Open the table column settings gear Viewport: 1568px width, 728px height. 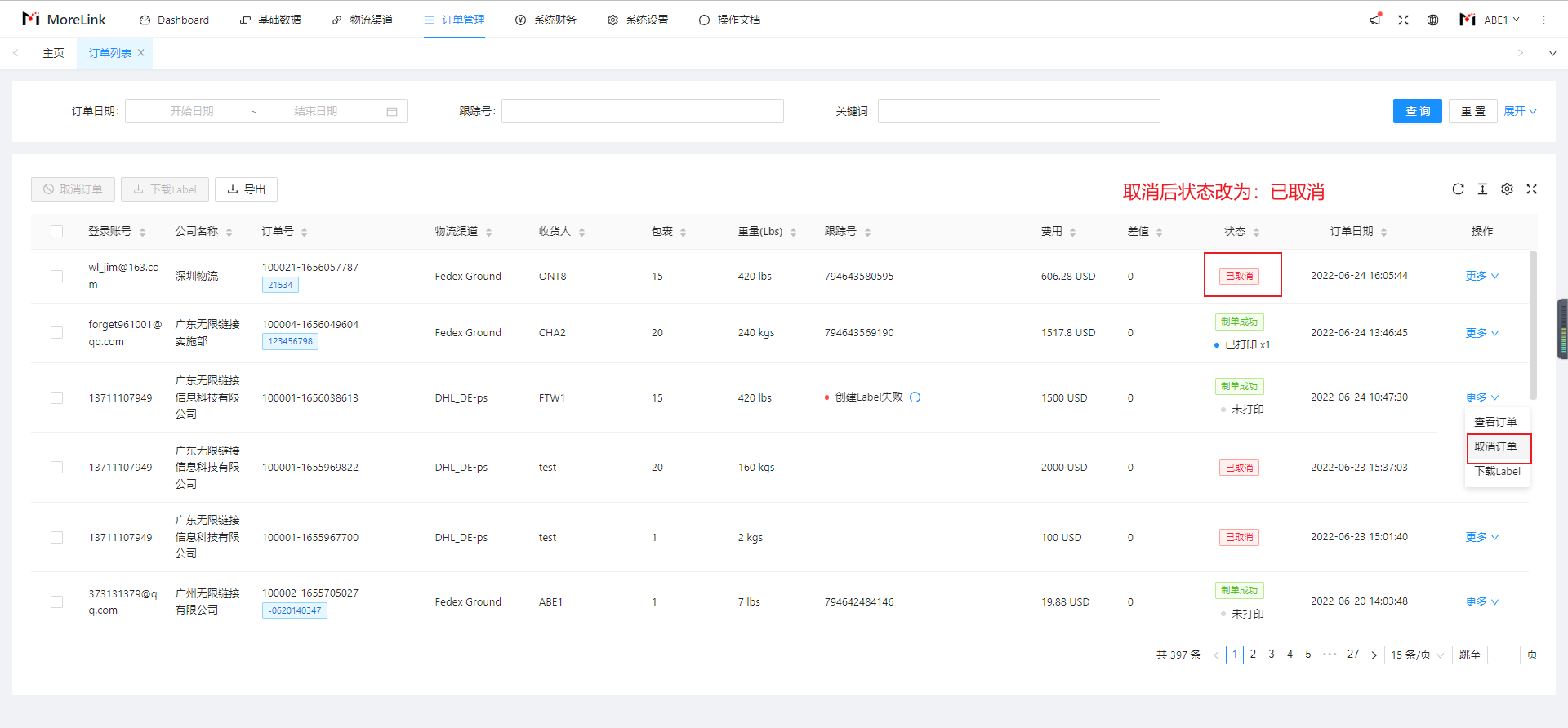(1507, 189)
